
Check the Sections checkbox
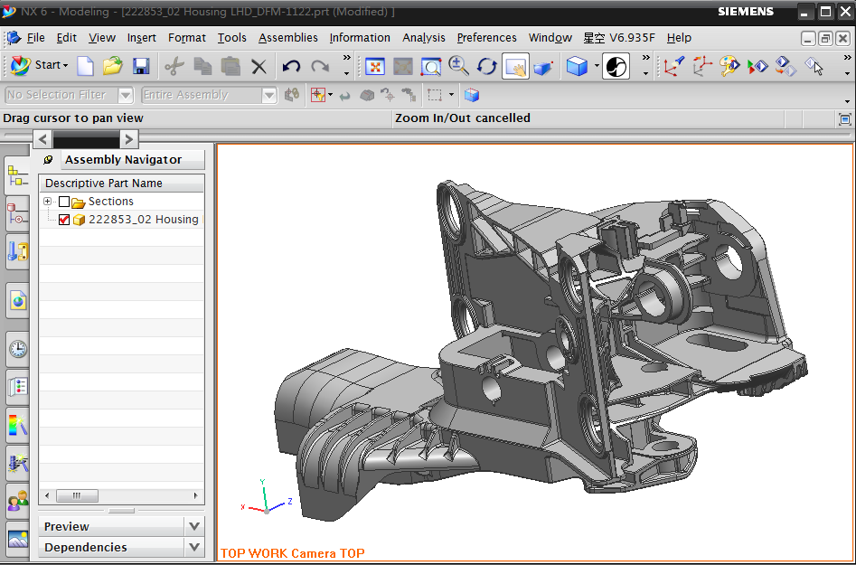click(x=64, y=201)
